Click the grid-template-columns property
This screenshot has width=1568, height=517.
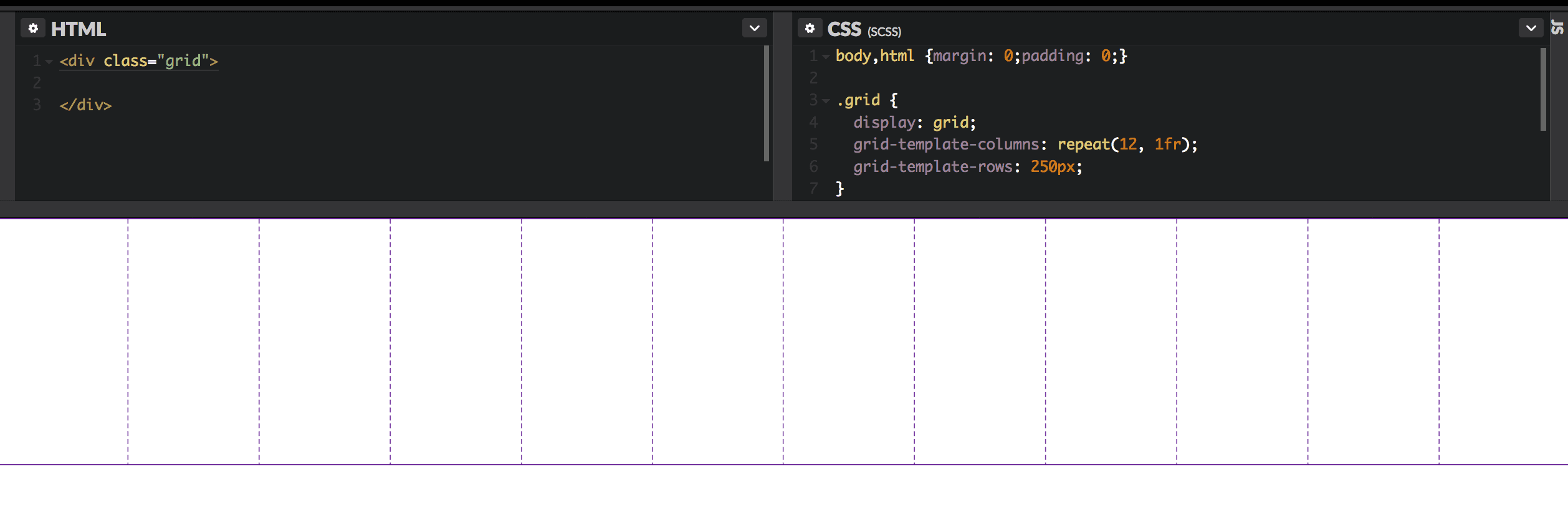point(946,145)
